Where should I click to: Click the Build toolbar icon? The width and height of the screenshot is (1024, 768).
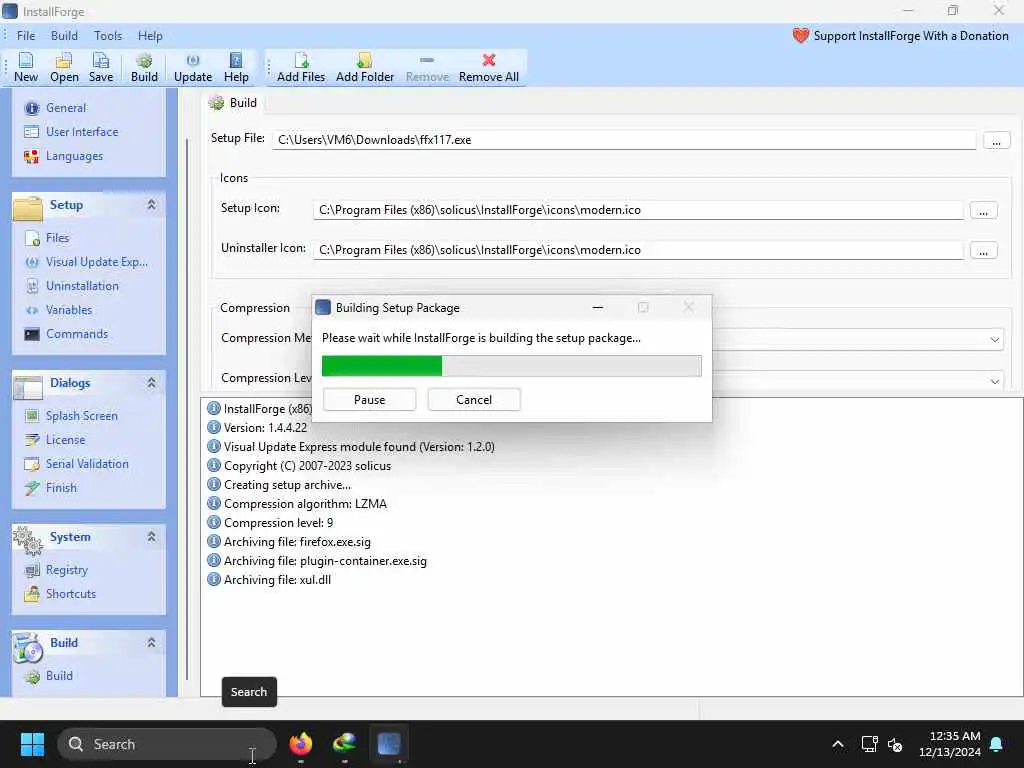coord(144,67)
